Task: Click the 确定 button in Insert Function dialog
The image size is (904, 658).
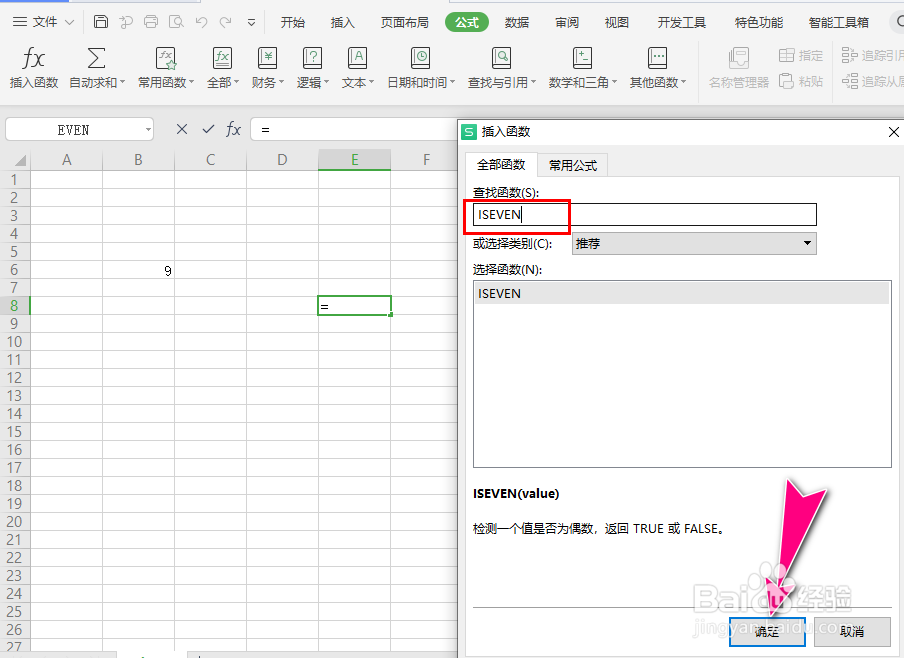Action: tap(767, 631)
